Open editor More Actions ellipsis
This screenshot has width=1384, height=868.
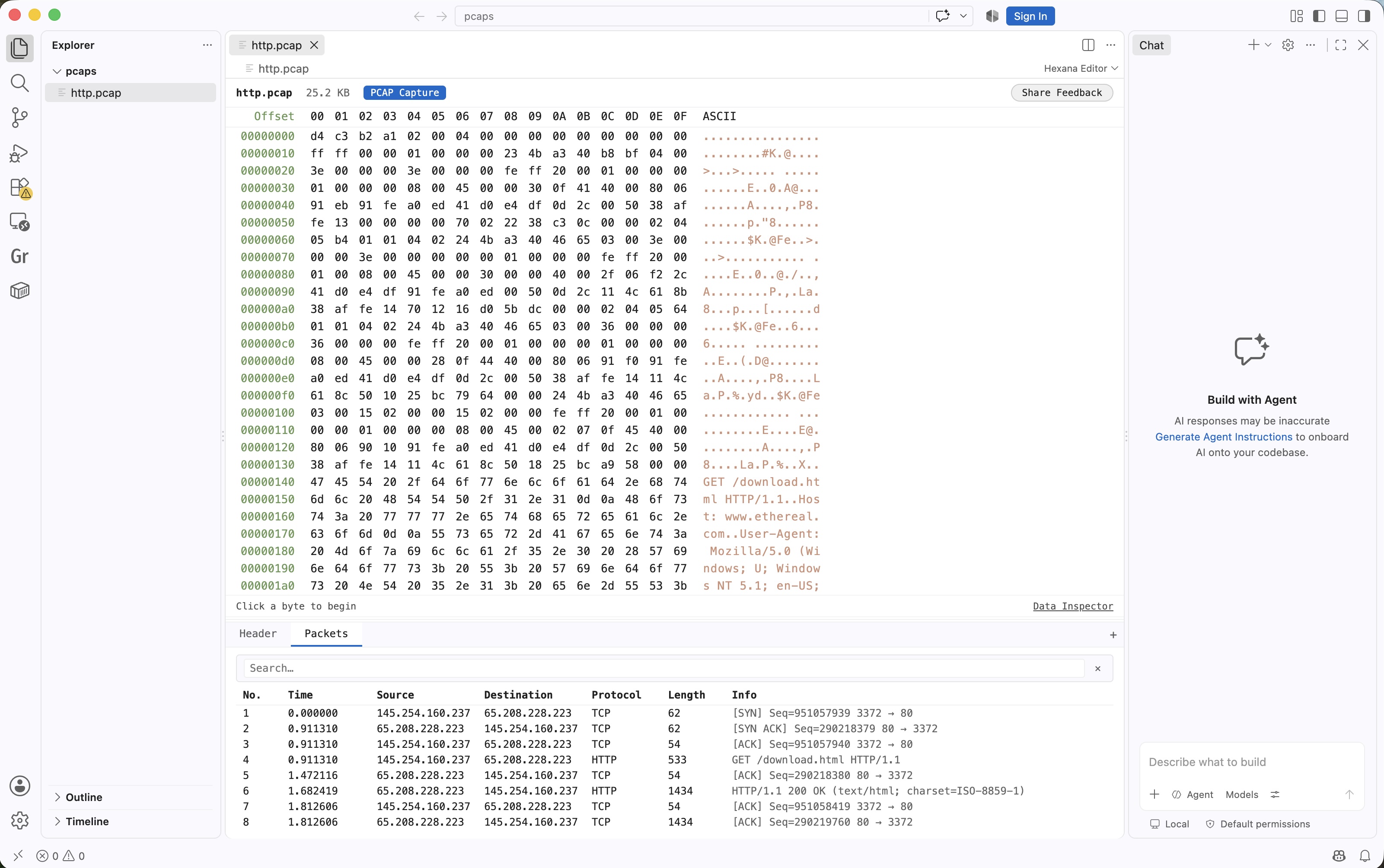[1111, 45]
